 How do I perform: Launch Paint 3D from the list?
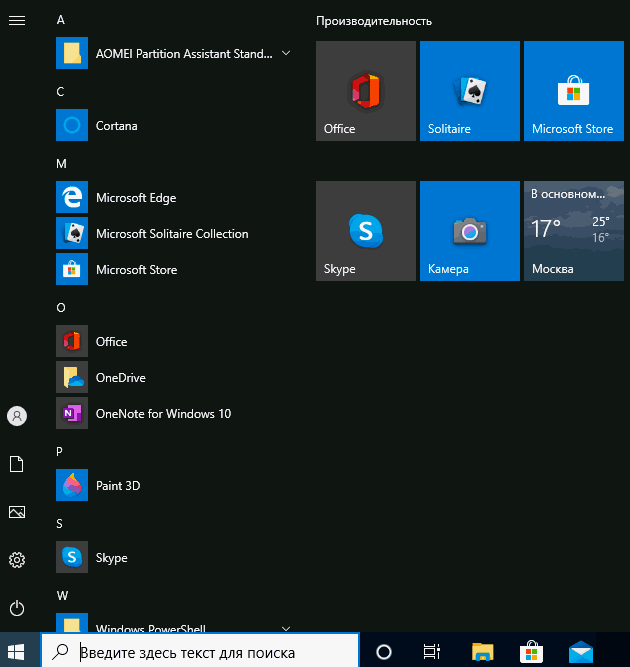pos(174,485)
